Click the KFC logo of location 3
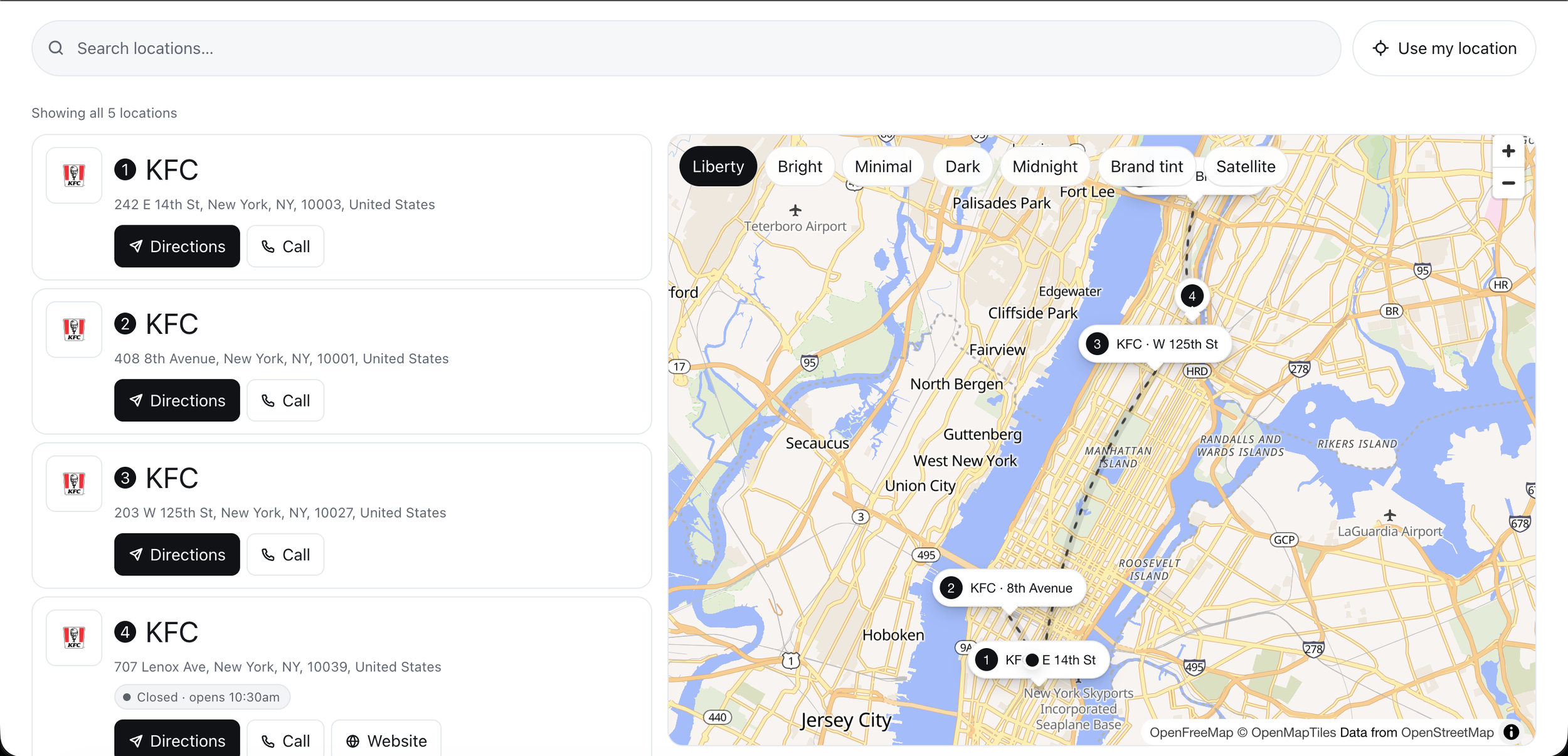 74,484
